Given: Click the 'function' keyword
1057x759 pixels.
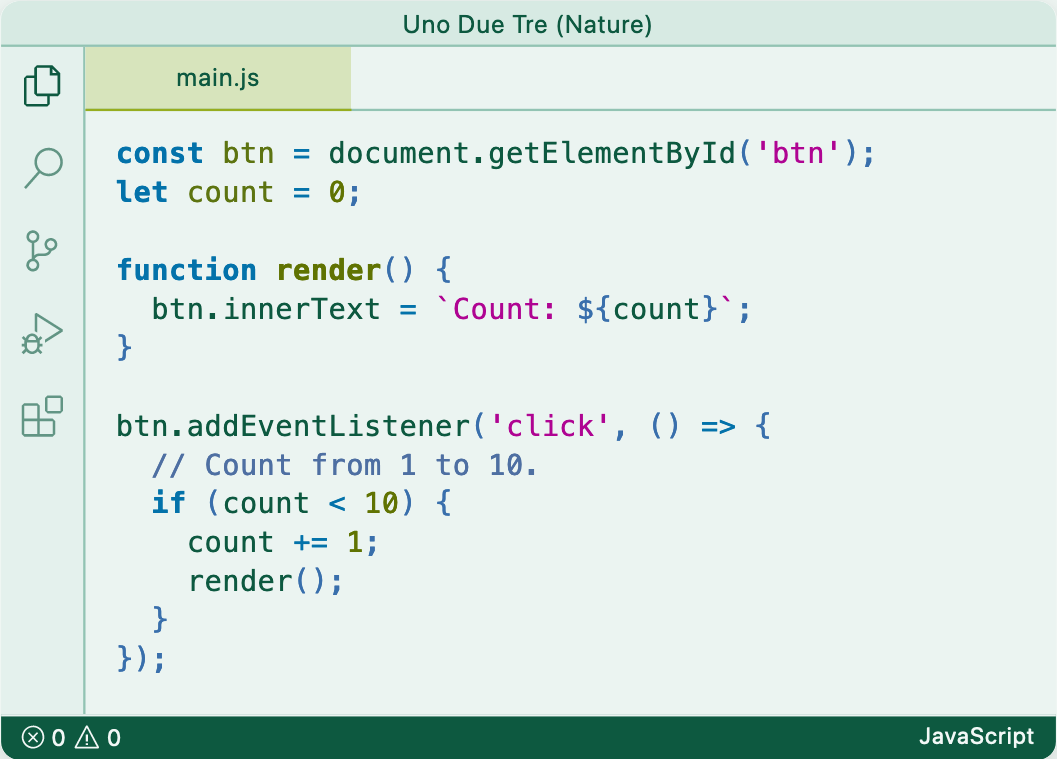Looking at the screenshot, I should tap(187, 270).
